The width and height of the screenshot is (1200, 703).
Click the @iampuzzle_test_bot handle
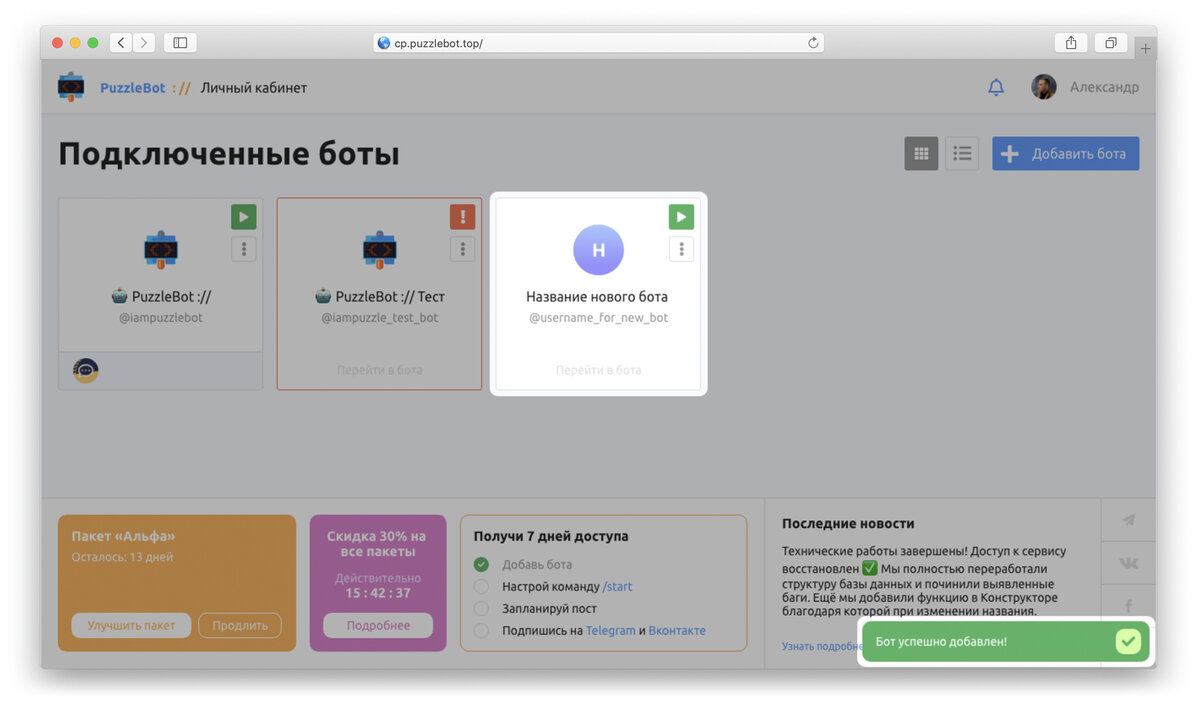click(x=379, y=318)
